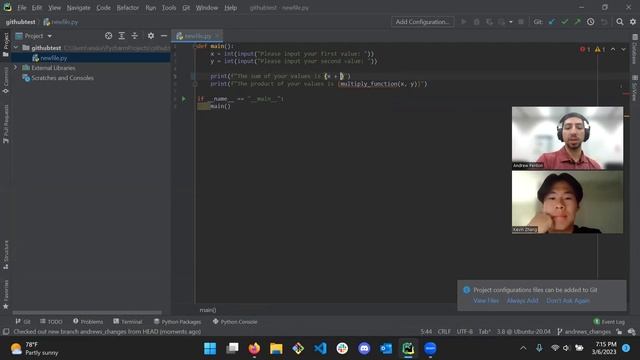Open Search Everywhere magnifier icon
Viewport: 640px width, 360px height.
(x=620, y=22)
